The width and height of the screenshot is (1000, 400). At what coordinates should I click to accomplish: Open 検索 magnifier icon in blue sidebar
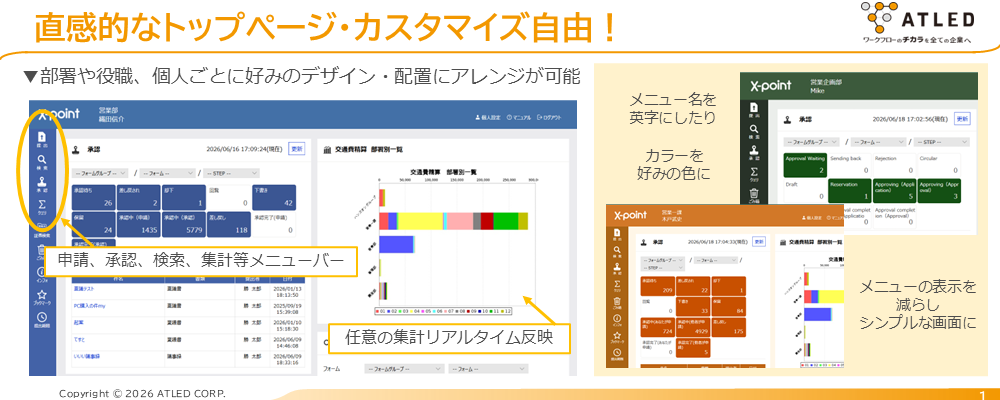coord(42,162)
